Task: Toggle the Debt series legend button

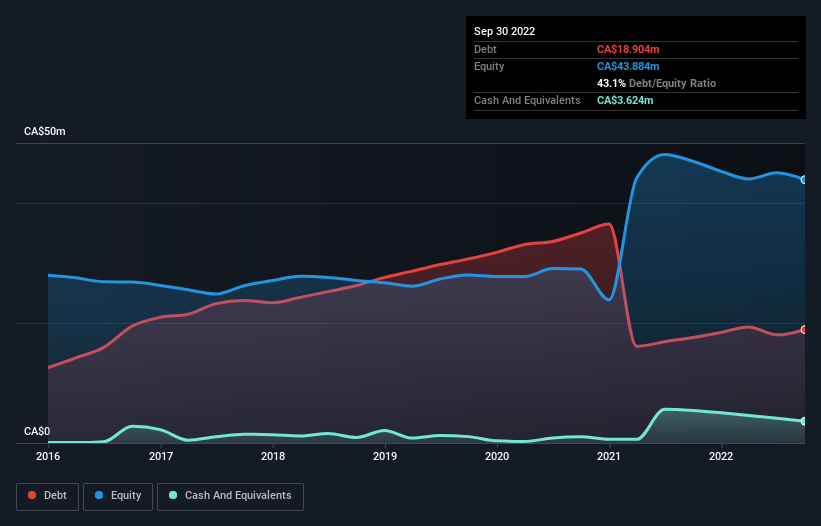Action: coord(48,496)
